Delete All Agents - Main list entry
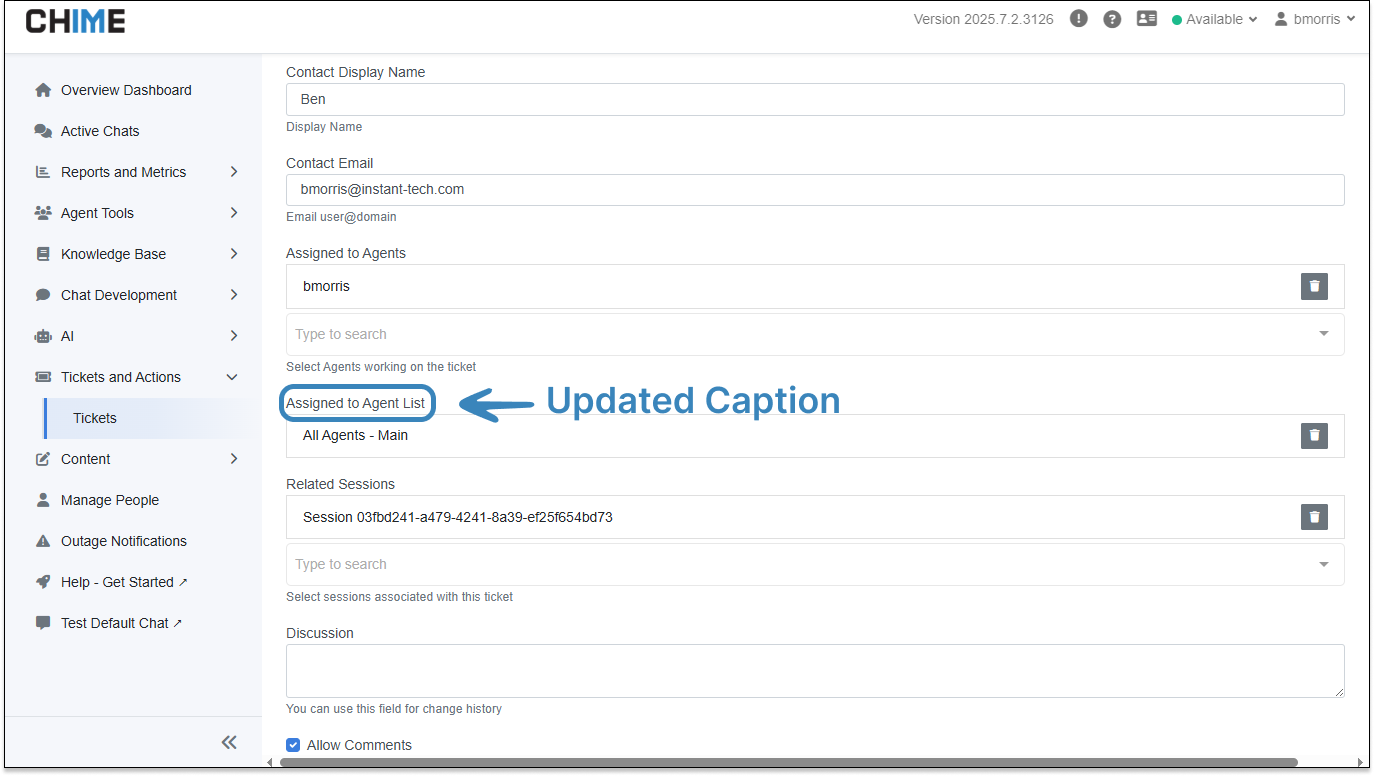1374x776 pixels. (x=1314, y=436)
